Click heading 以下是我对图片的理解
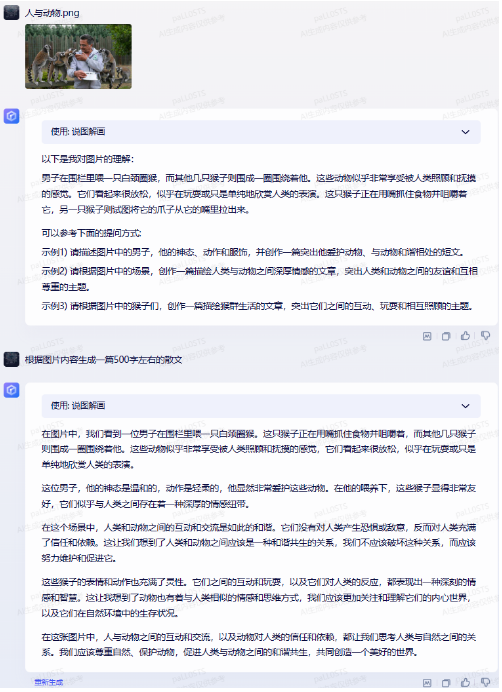 click(x=88, y=159)
